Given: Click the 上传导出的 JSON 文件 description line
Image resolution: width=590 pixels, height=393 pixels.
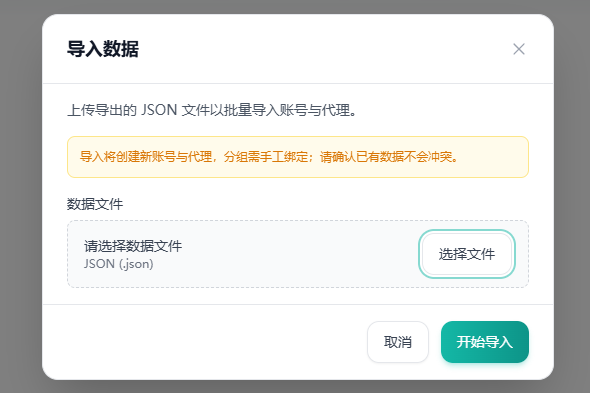Looking at the screenshot, I should coord(212,110).
